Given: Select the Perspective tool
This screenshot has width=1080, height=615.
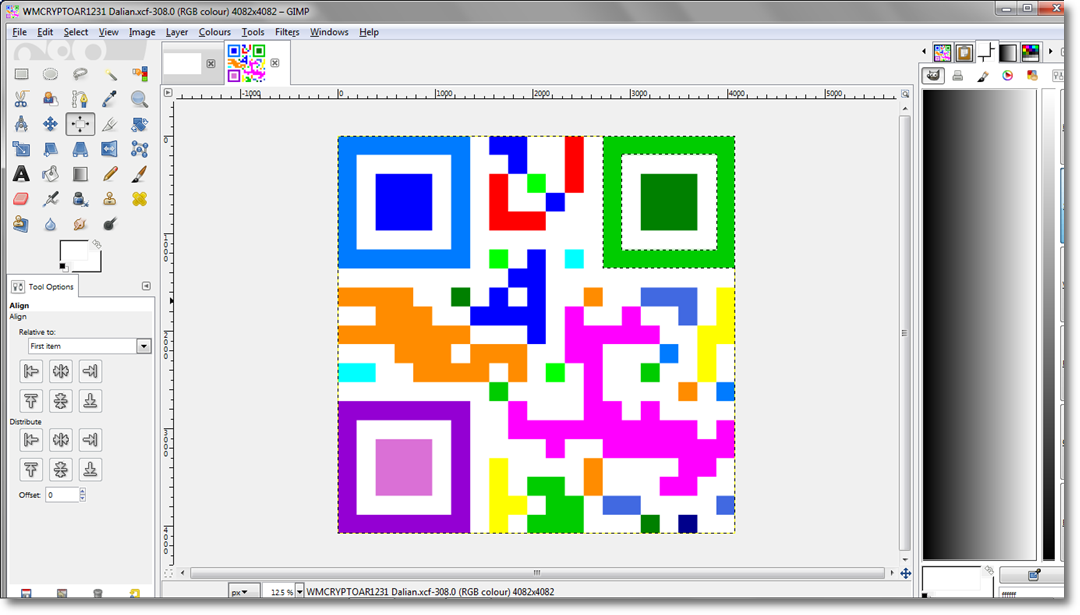Looking at the screenshot, I should [80, 149].
